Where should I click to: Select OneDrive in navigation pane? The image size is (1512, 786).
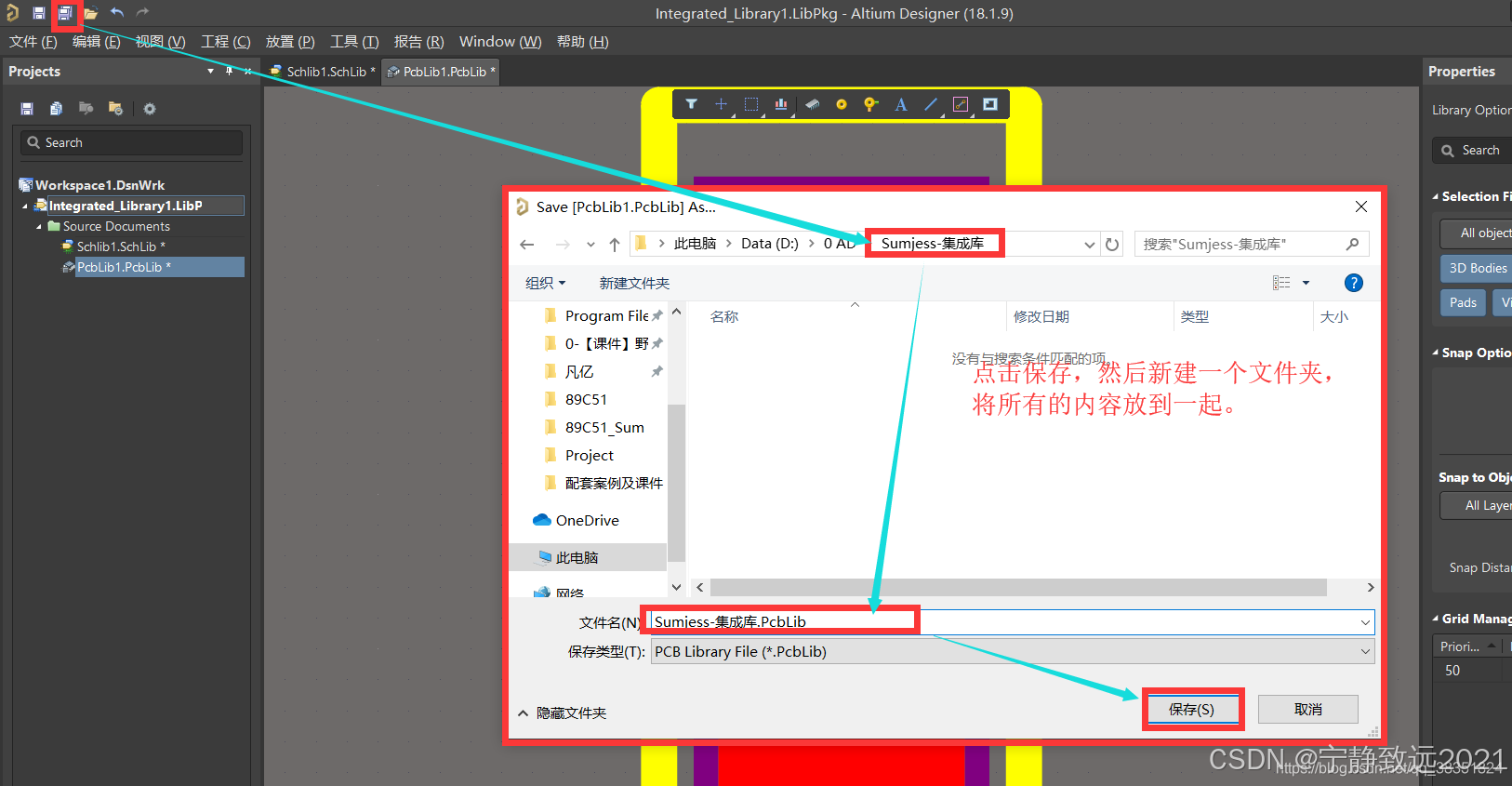coord(588,521)
